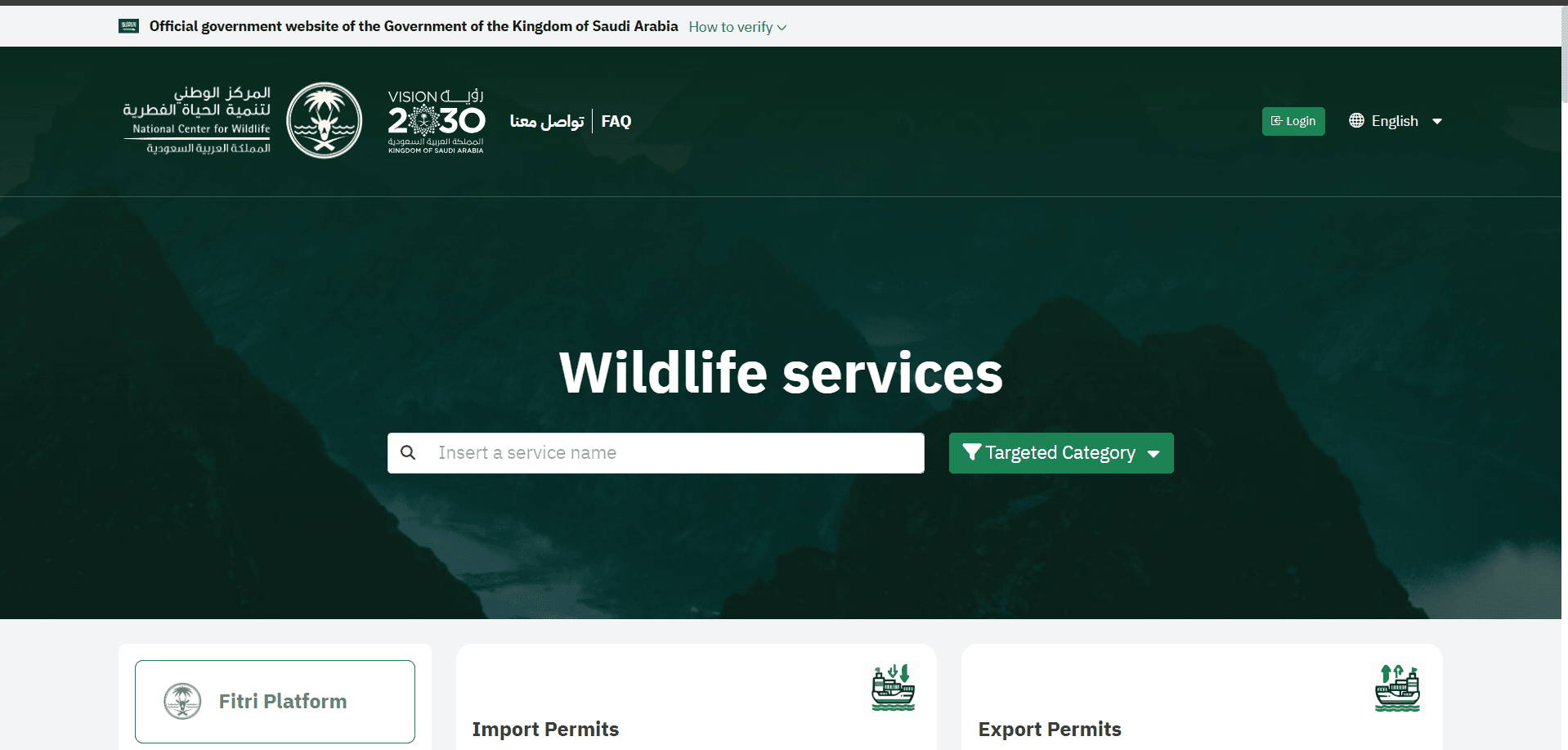Click the National Center for Wildlife logo
Viewport: 1568px width, 750px height.
(x=196, y=119)
